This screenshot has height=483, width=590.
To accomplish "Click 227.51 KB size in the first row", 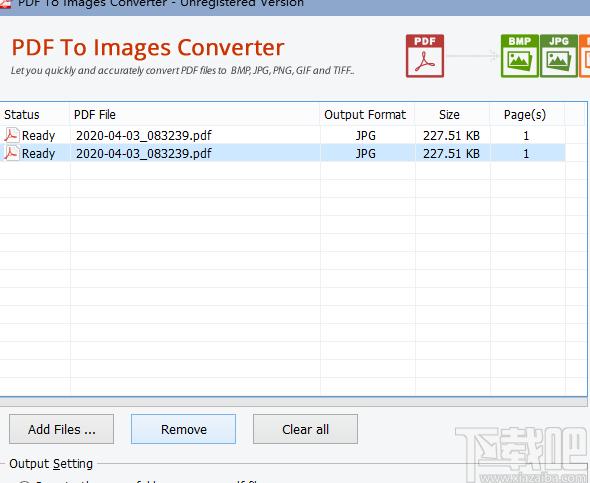I will [452, 135].
